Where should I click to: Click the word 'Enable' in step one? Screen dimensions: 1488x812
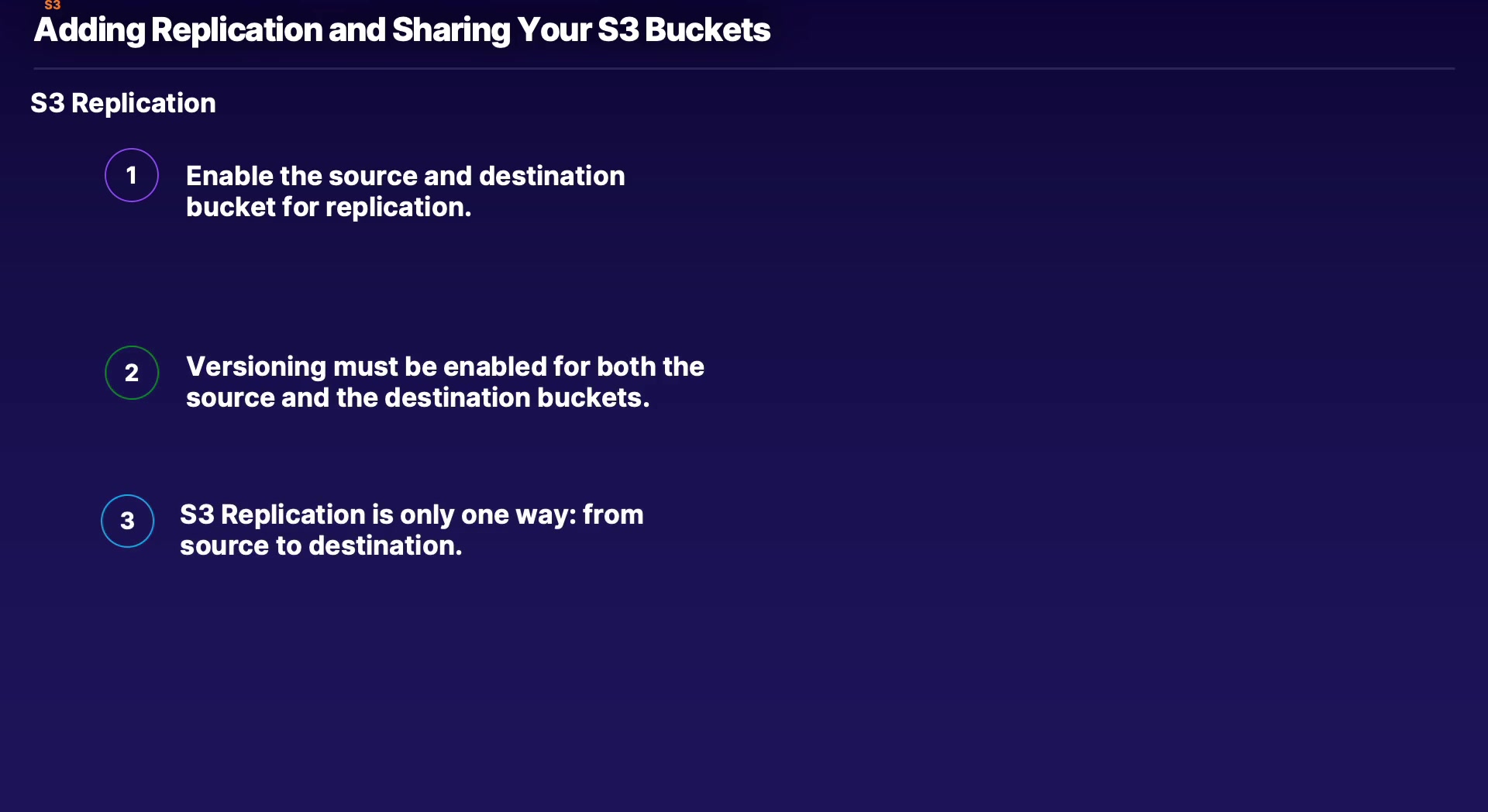click(x=229, y=176)
